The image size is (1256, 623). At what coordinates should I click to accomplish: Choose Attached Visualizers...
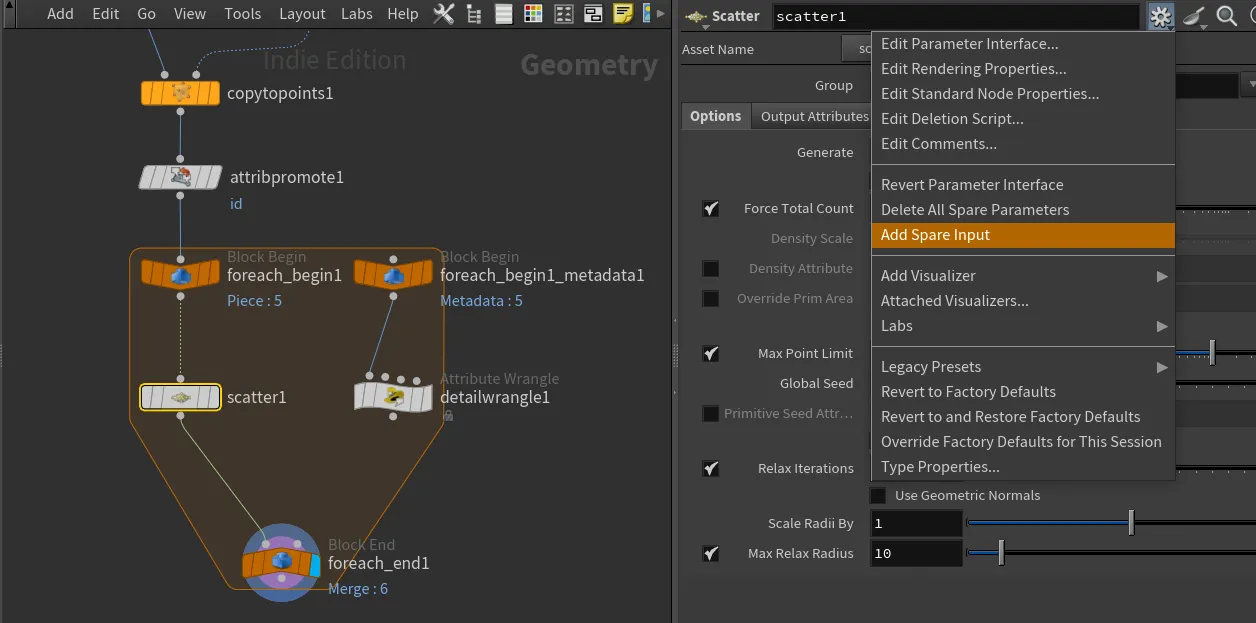(x=1023, y=301)
